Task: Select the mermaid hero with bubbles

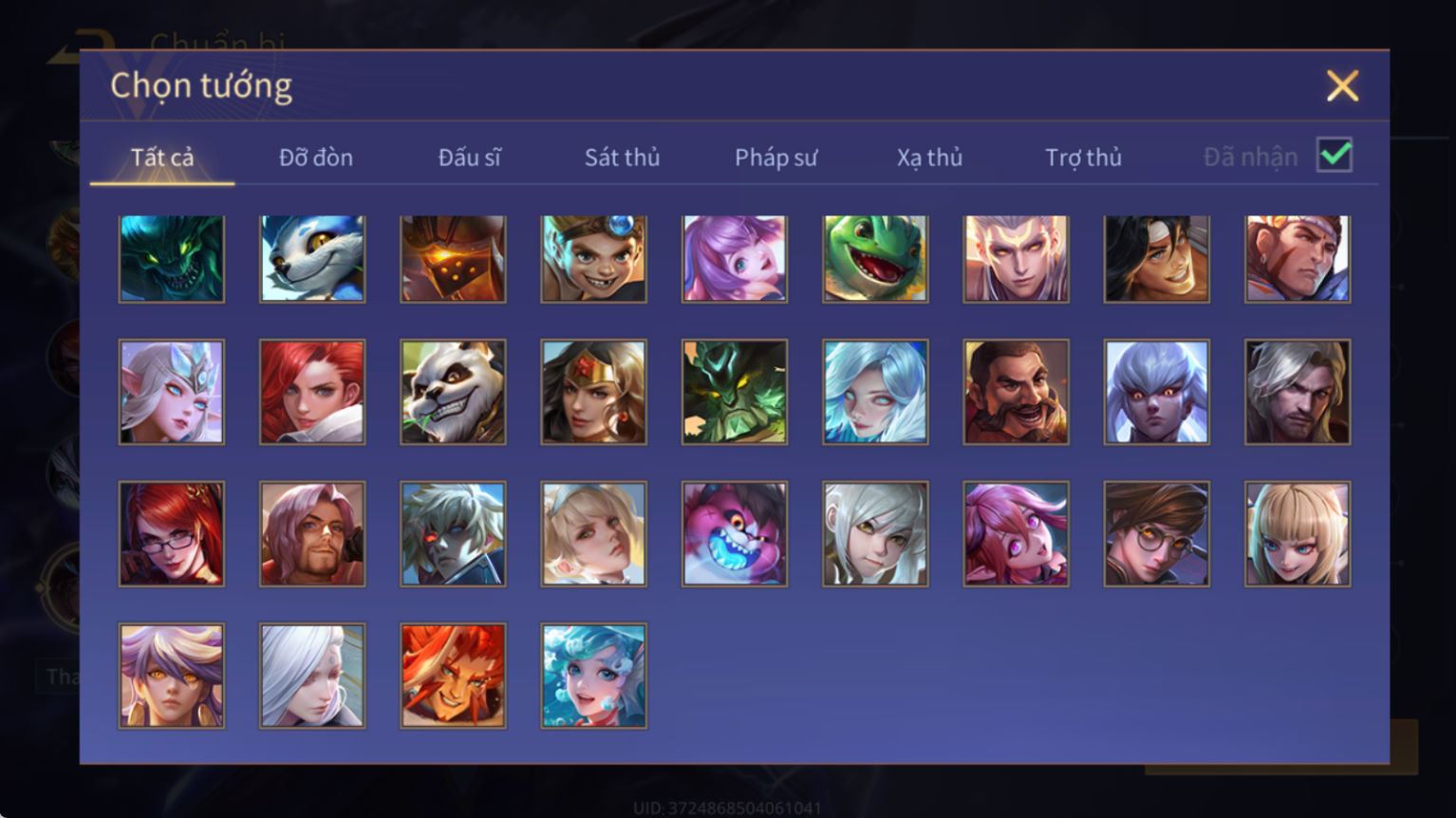Action: click(x=593, y=676)
